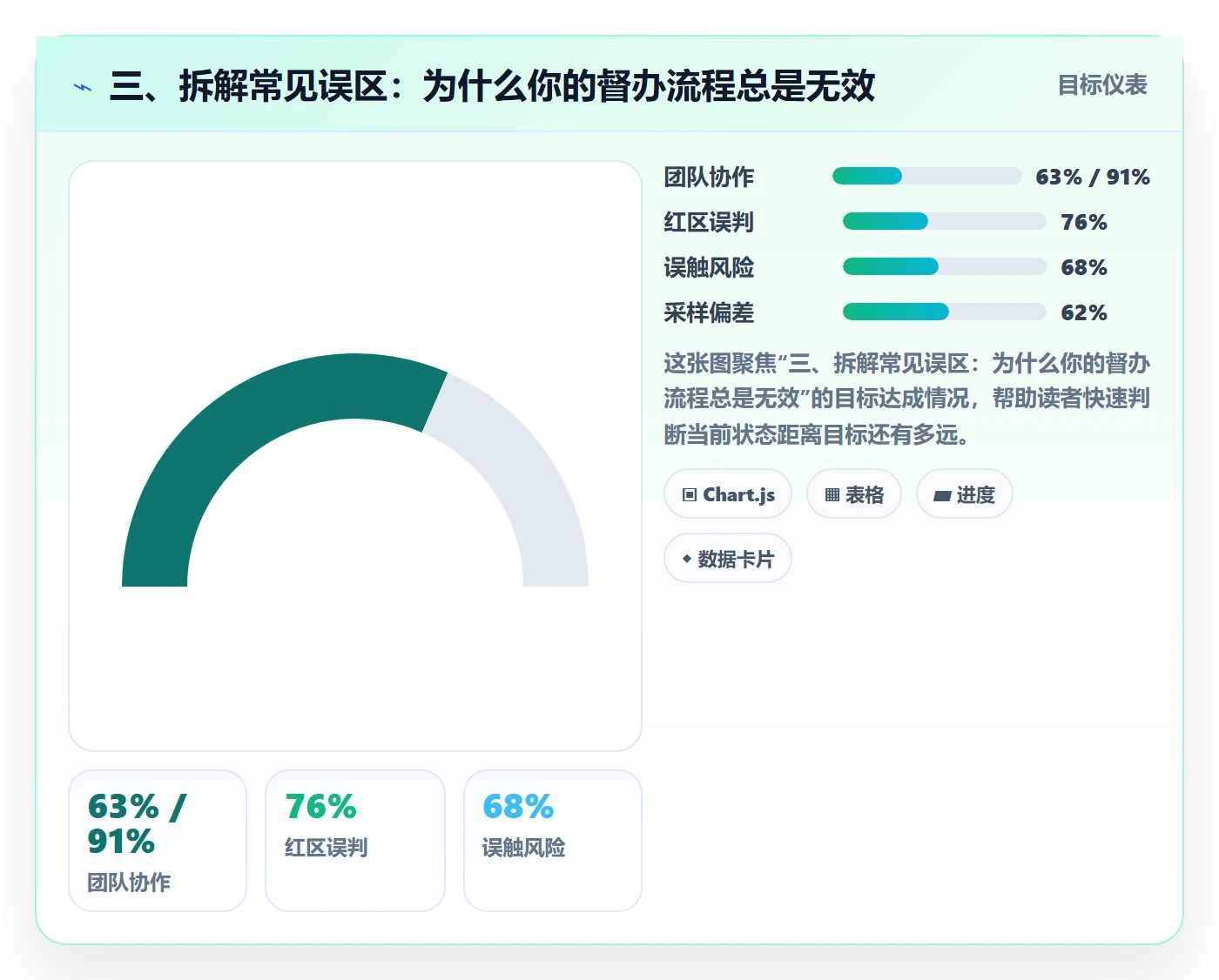Click the 团队协作 progress bar
1219x980 pixels.
click(927, 176)
